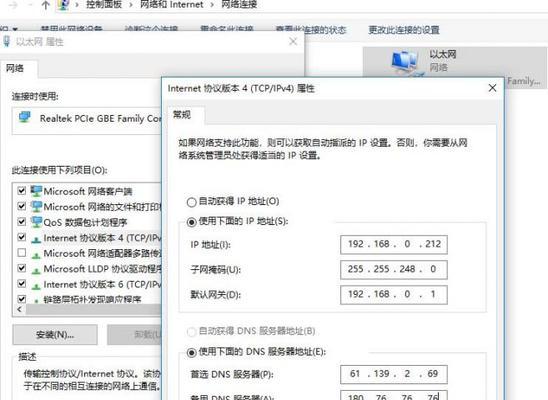Click the Realtek PCIe GBE adapter icon
This screenshot has height=400, width=548.
point(25,117)
